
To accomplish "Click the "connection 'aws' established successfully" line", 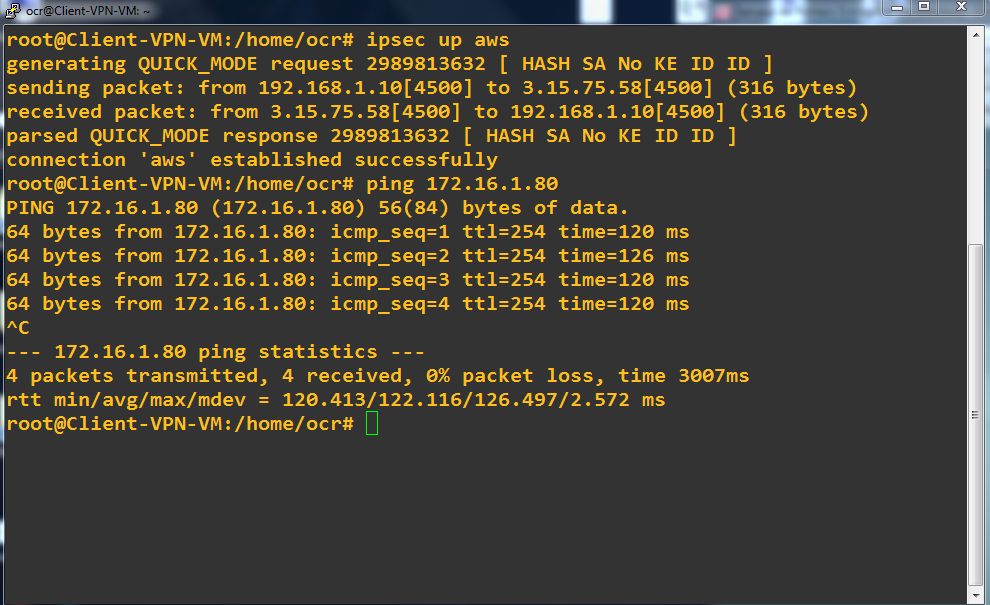I will tap(252, 160).
